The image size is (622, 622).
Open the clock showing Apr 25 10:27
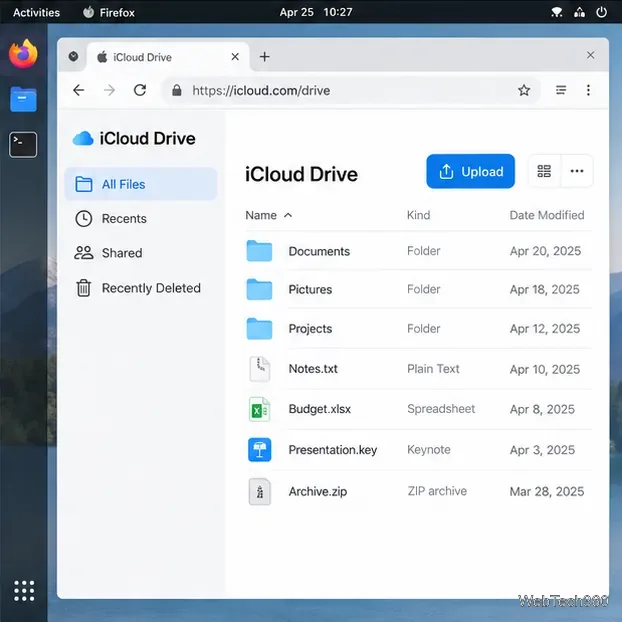(x=316, y=12)
